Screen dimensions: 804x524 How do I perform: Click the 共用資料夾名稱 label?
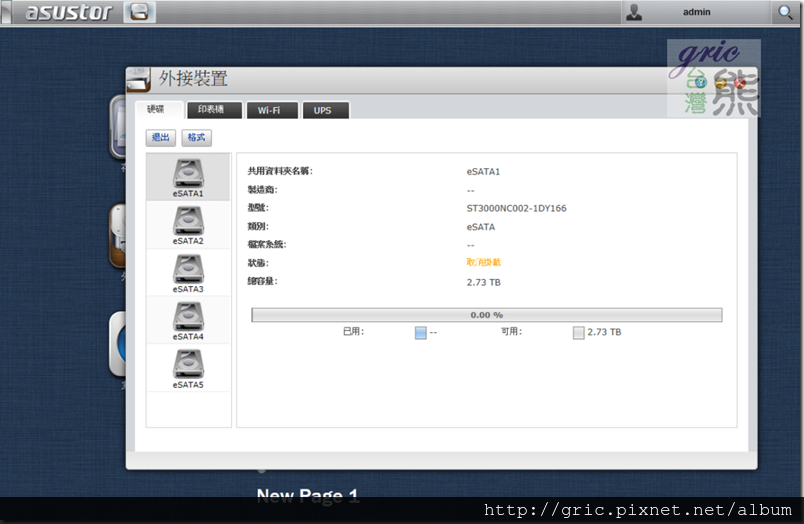point(280,171)
